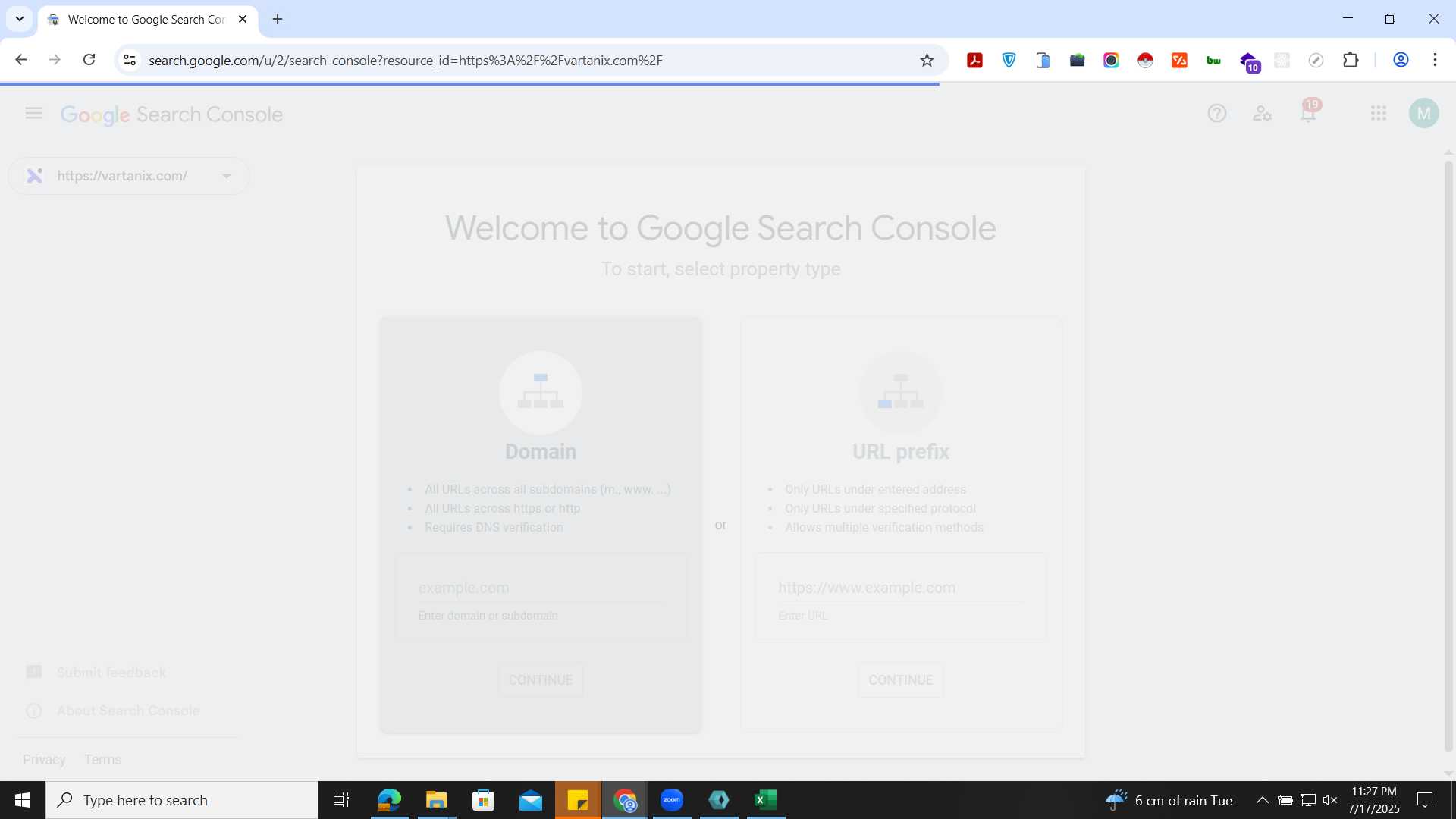Open the Action Center notifications
Image resolution: width=1456 pixels, height=819 pixels.
click(1426, 800)
